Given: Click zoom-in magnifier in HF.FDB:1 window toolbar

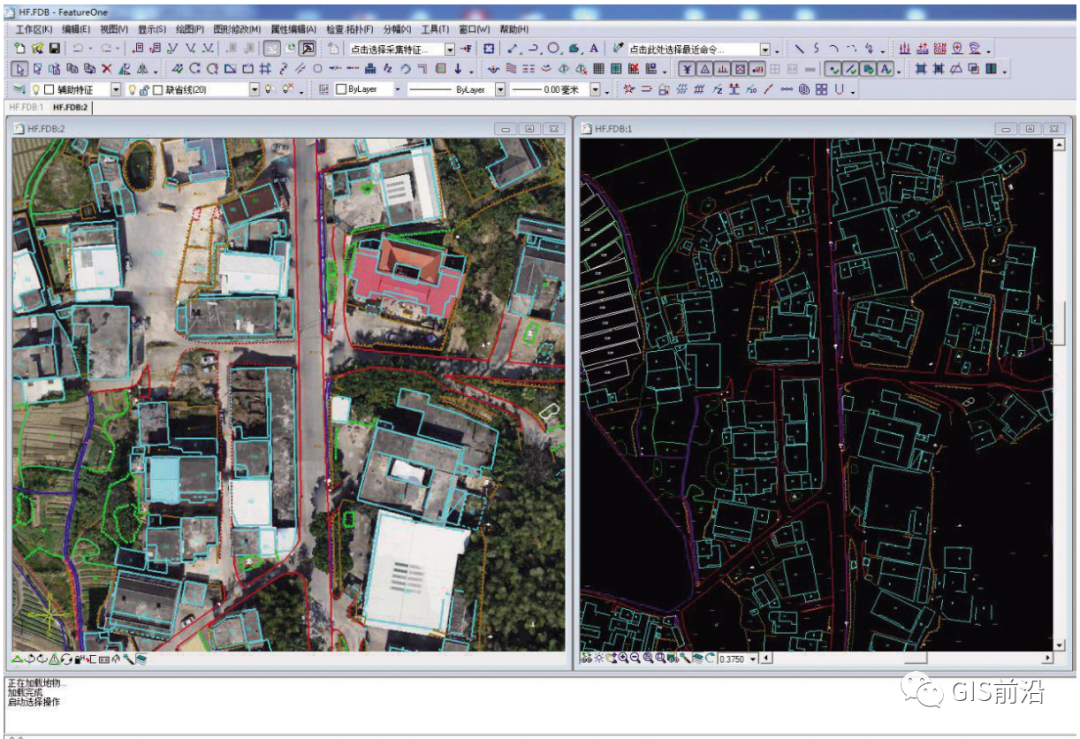Looking at the screenshot, I should (x=623, y=658).
